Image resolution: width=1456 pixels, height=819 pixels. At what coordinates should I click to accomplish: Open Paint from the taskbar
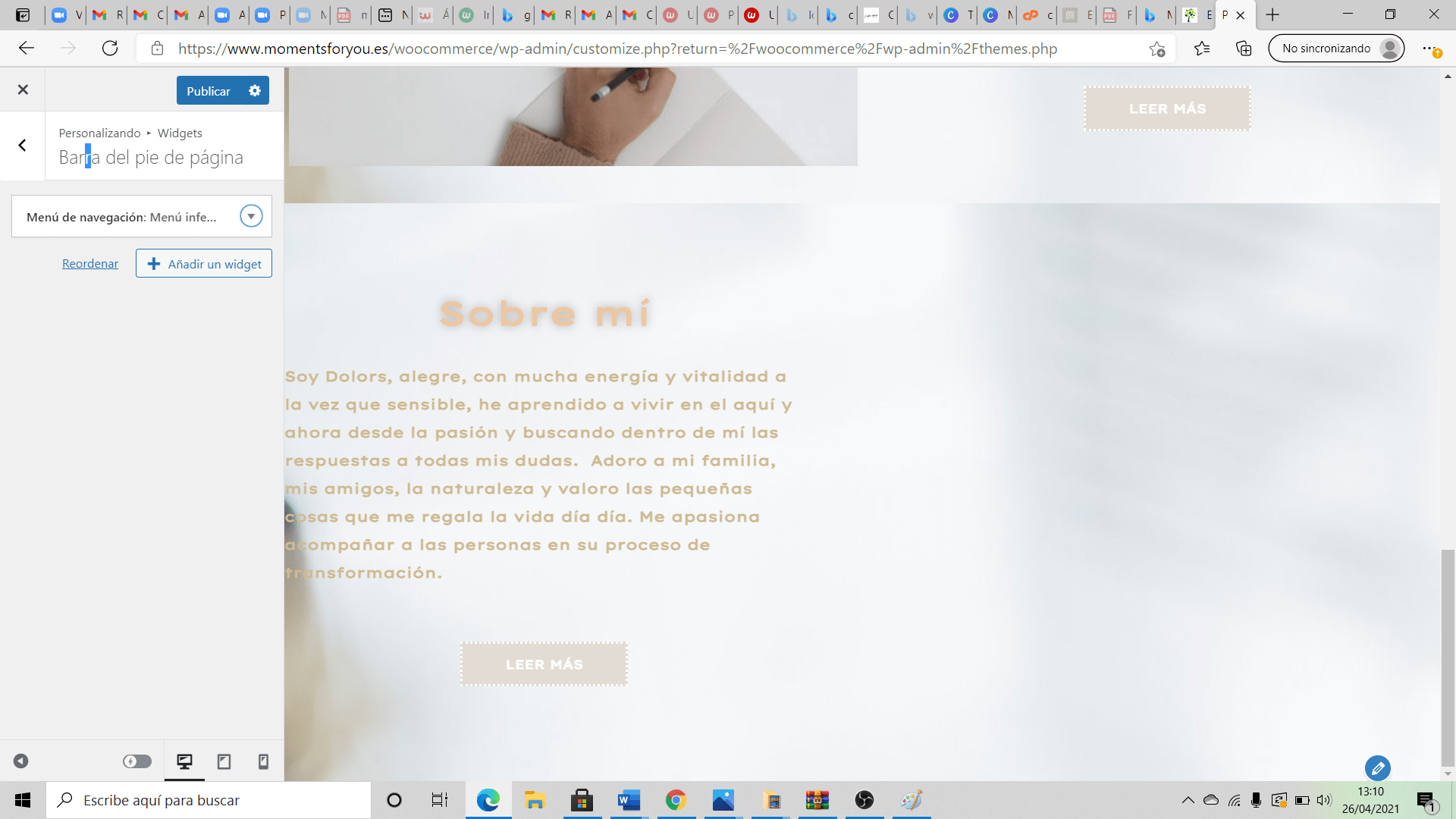tap(912, 800)
